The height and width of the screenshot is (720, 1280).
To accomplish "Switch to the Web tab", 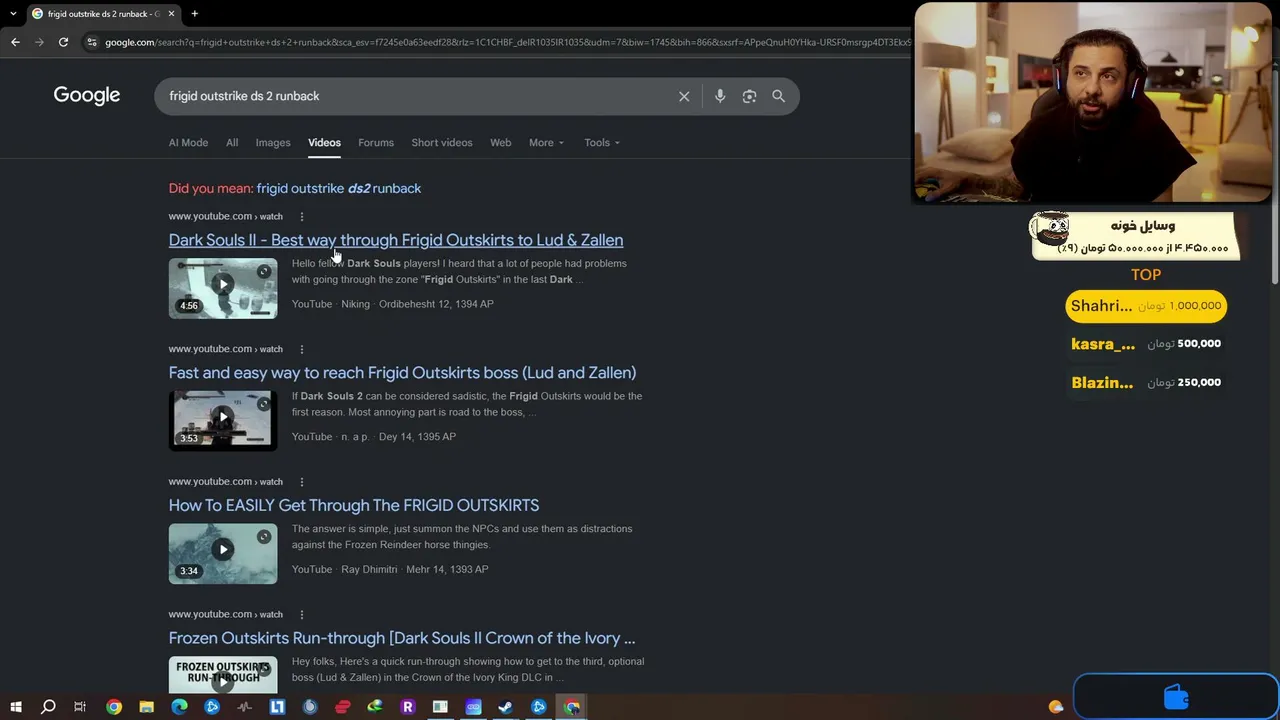I will click(x=501, y=142).
